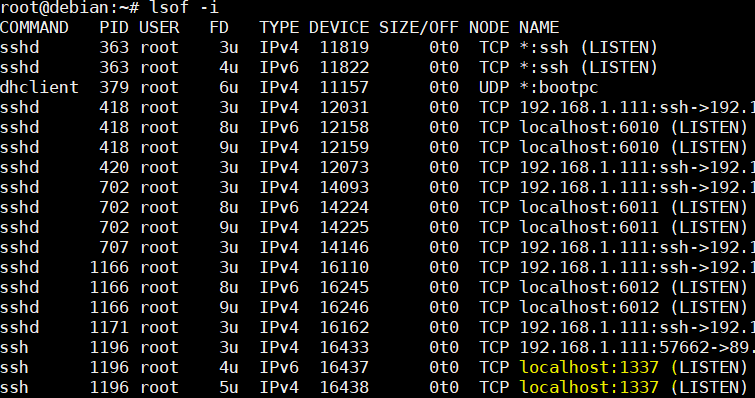Click yellow 'localhost:1337' in the last IPv4 row

coord(589,387)
